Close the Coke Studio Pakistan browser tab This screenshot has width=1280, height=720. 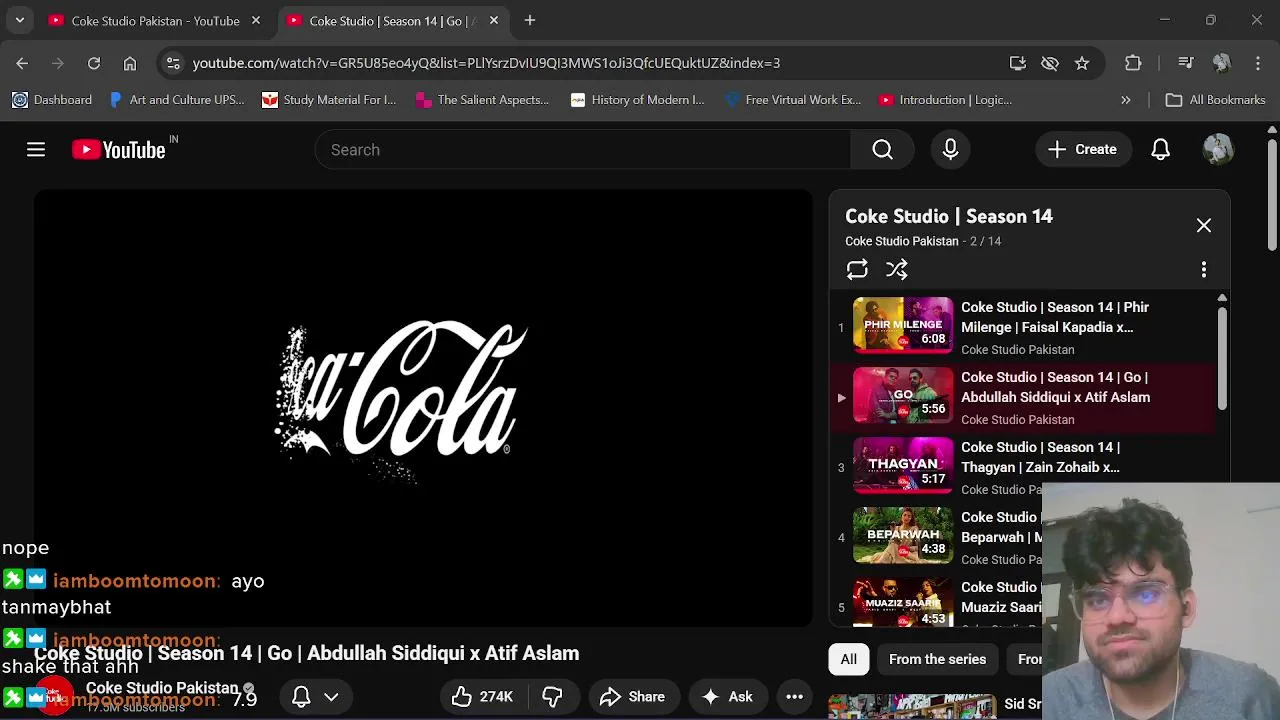click(256, 20)
